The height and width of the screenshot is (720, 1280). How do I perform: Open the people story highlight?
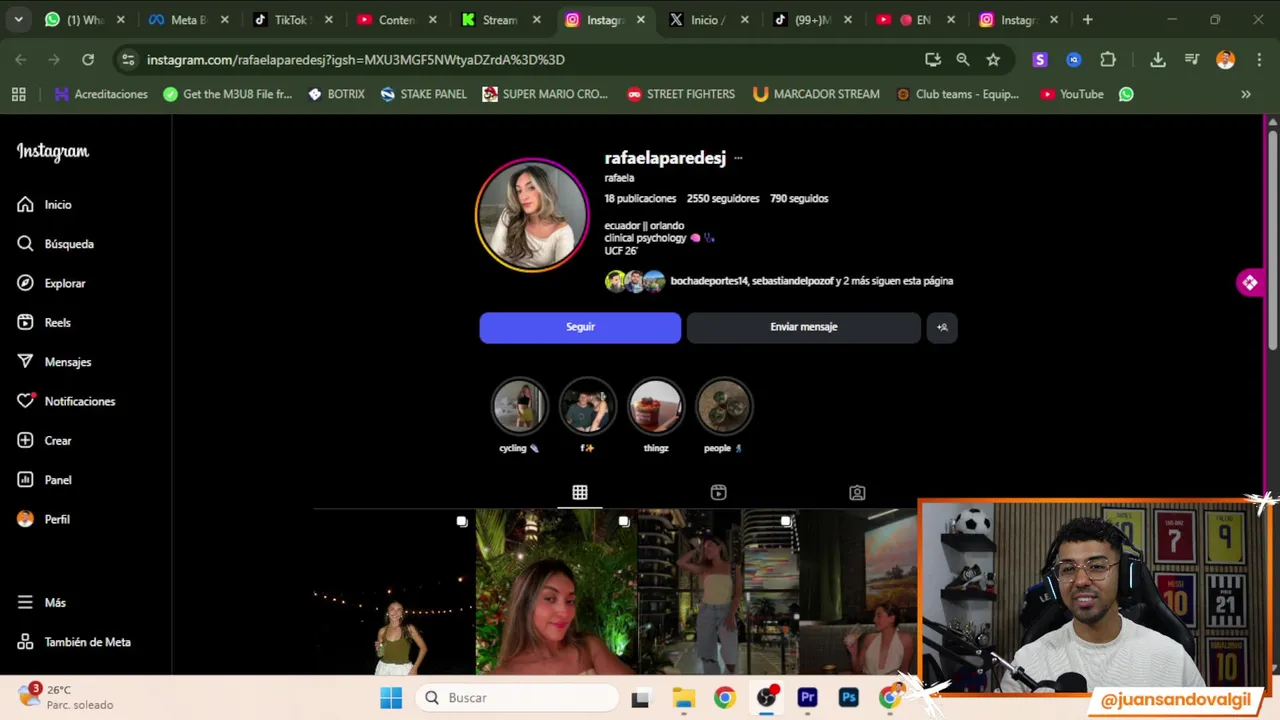724,416
